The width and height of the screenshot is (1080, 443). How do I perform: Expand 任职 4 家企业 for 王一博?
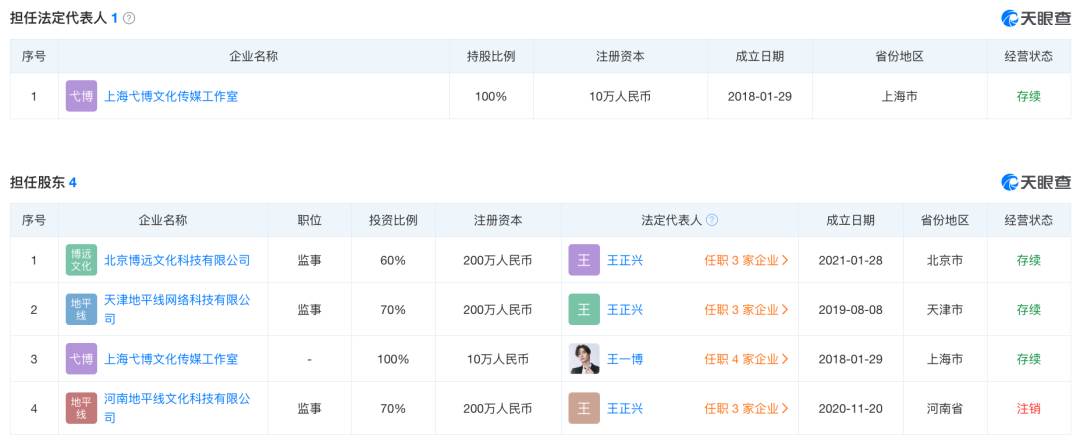coord(746,359)
